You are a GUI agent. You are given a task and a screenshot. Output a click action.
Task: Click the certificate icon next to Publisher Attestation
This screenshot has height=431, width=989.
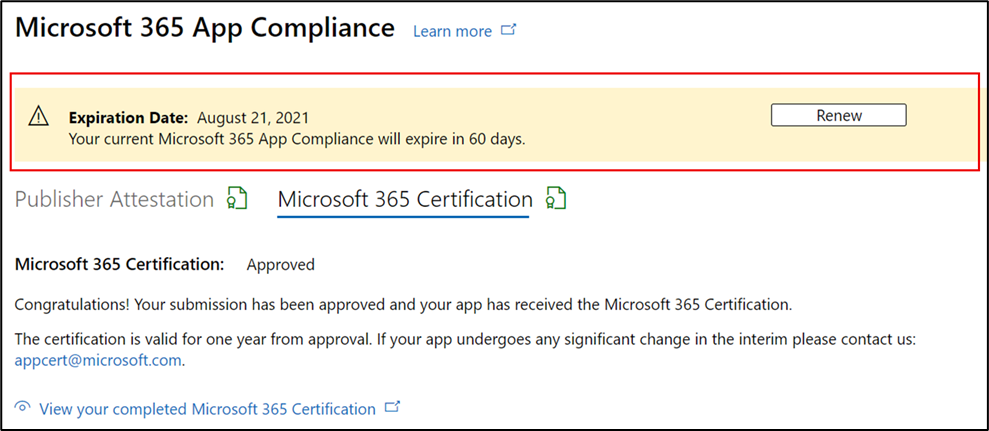[236, 199]
